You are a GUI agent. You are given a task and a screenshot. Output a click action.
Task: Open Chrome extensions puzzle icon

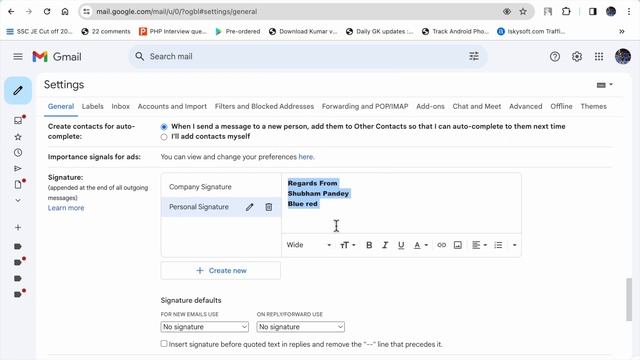(566, 11)
